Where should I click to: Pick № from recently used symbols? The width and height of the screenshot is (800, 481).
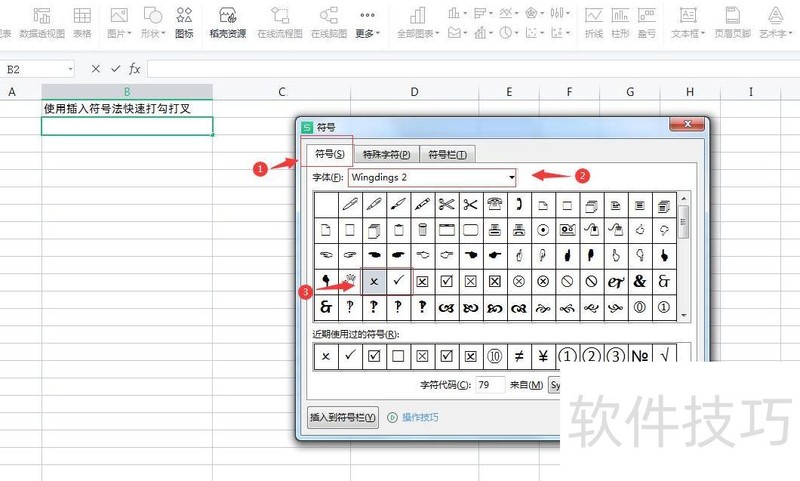point(640,355)
